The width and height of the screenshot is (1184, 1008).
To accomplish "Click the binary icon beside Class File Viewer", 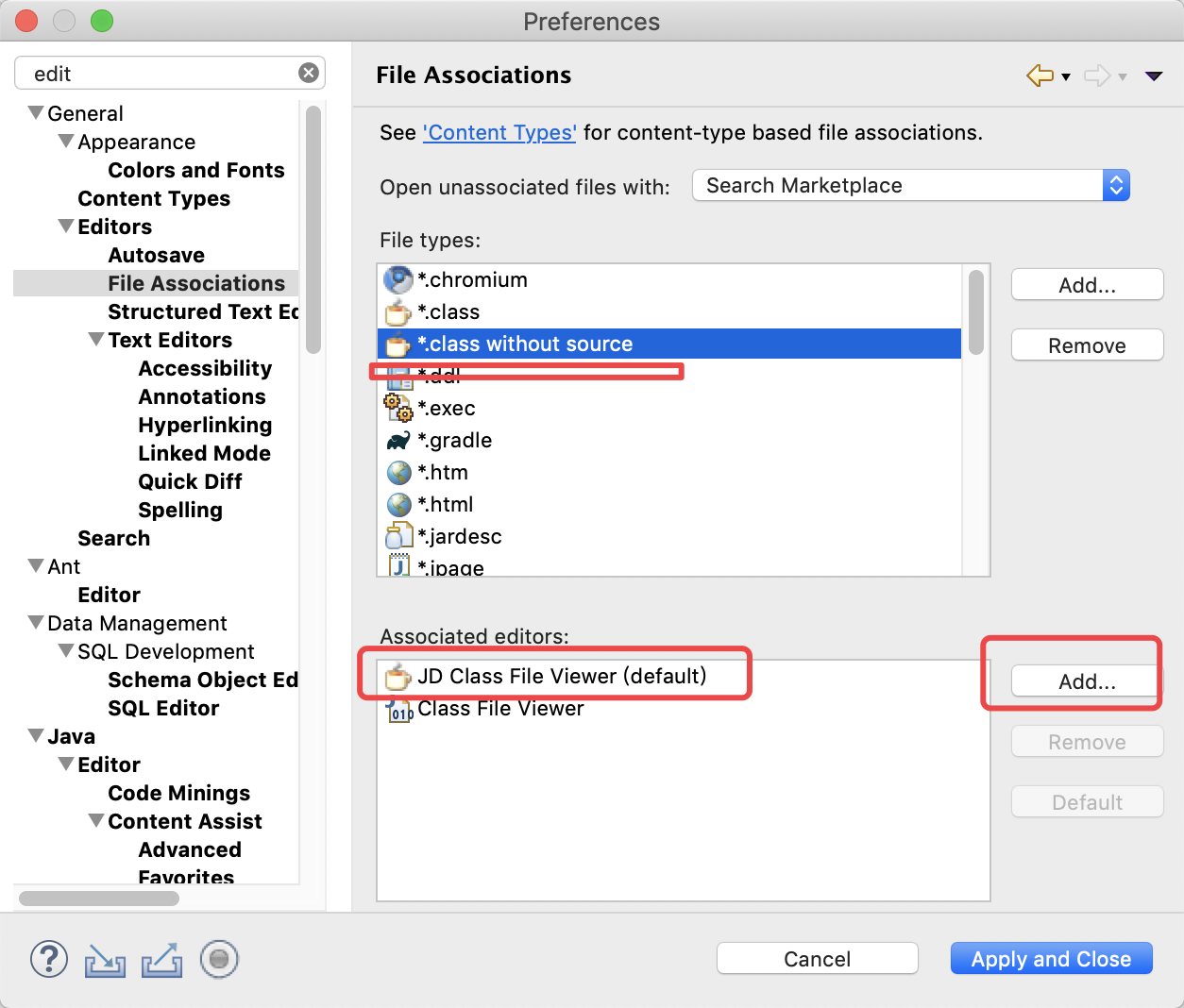I will [x=400, y=708].
